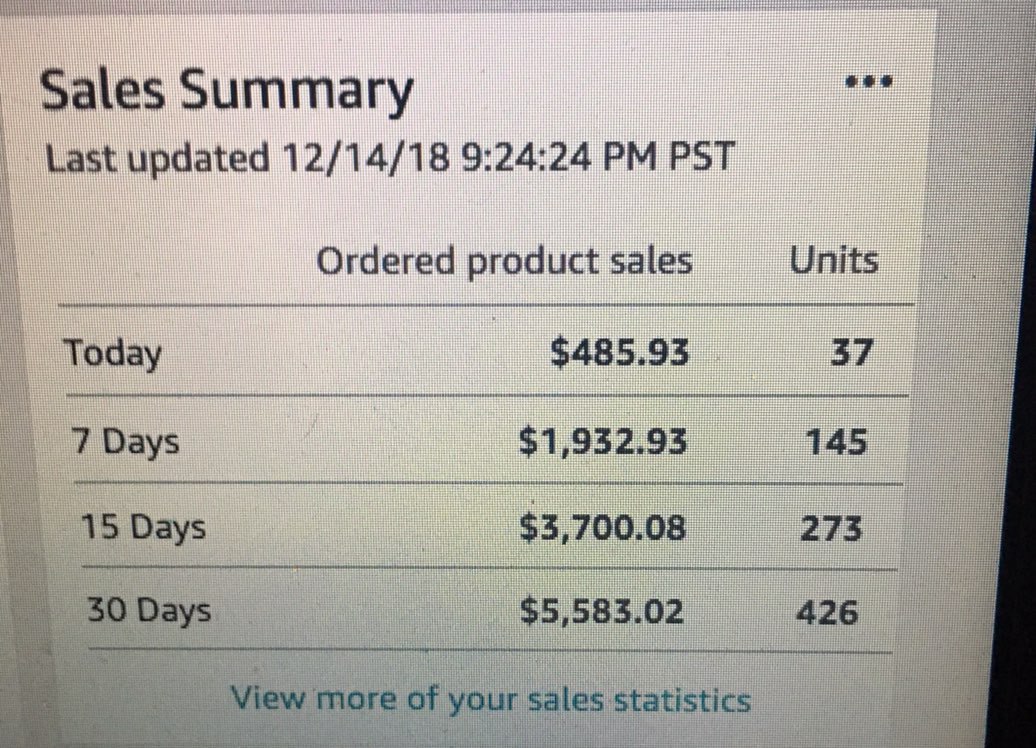Image resolution: width=1036 pixels, height=748 pixels.
Task: Click the 15-day units value 273
Action: [831, 527]
